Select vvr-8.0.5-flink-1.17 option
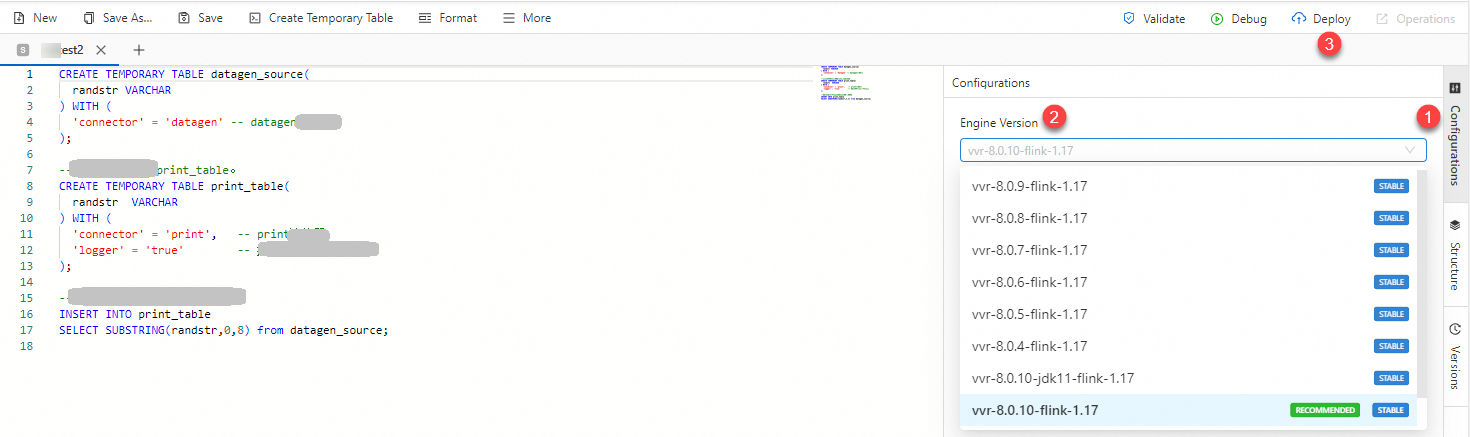 [1188, 314]
